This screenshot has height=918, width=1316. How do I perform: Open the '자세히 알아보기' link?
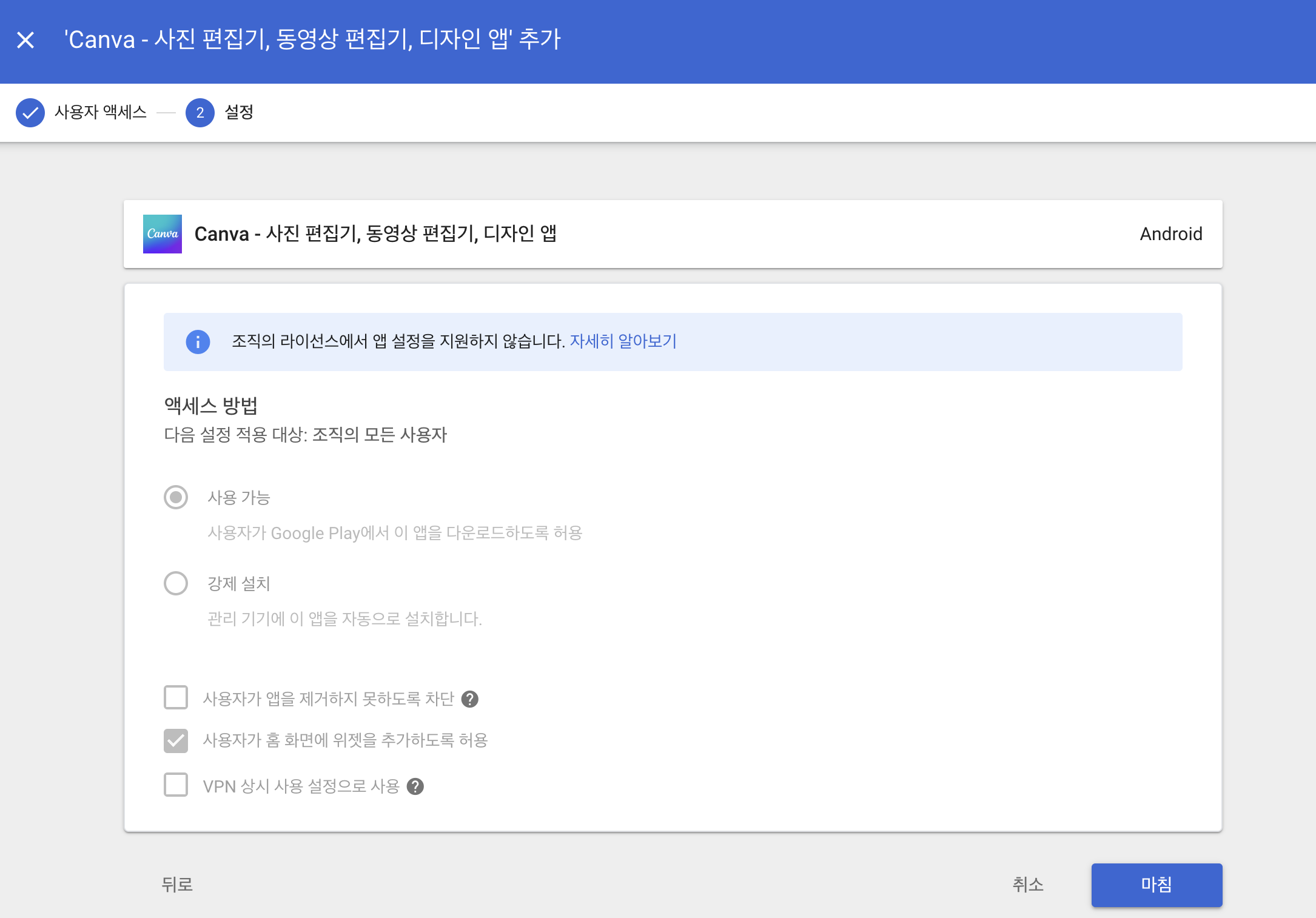tap(623, 341)
